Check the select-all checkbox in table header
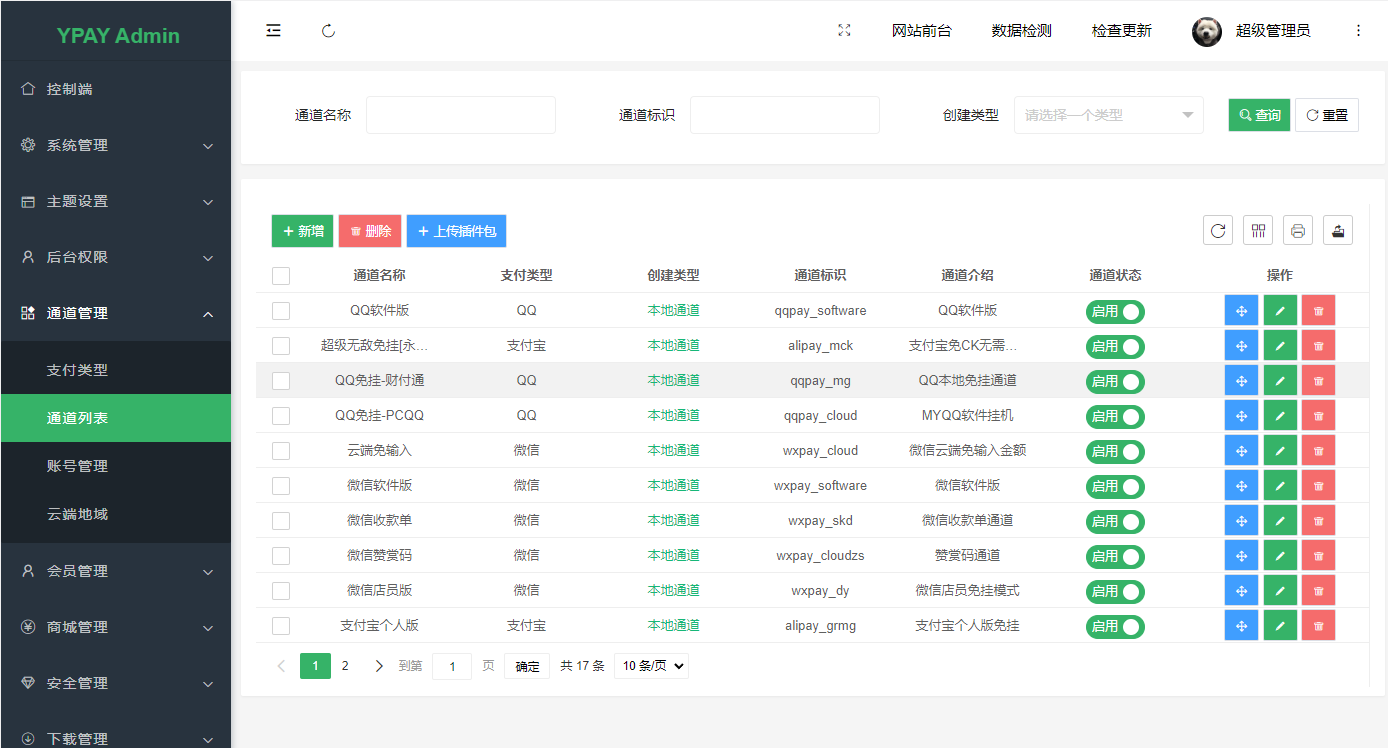This screenshot has width=1388, height=748. click(x=281, y=275)
